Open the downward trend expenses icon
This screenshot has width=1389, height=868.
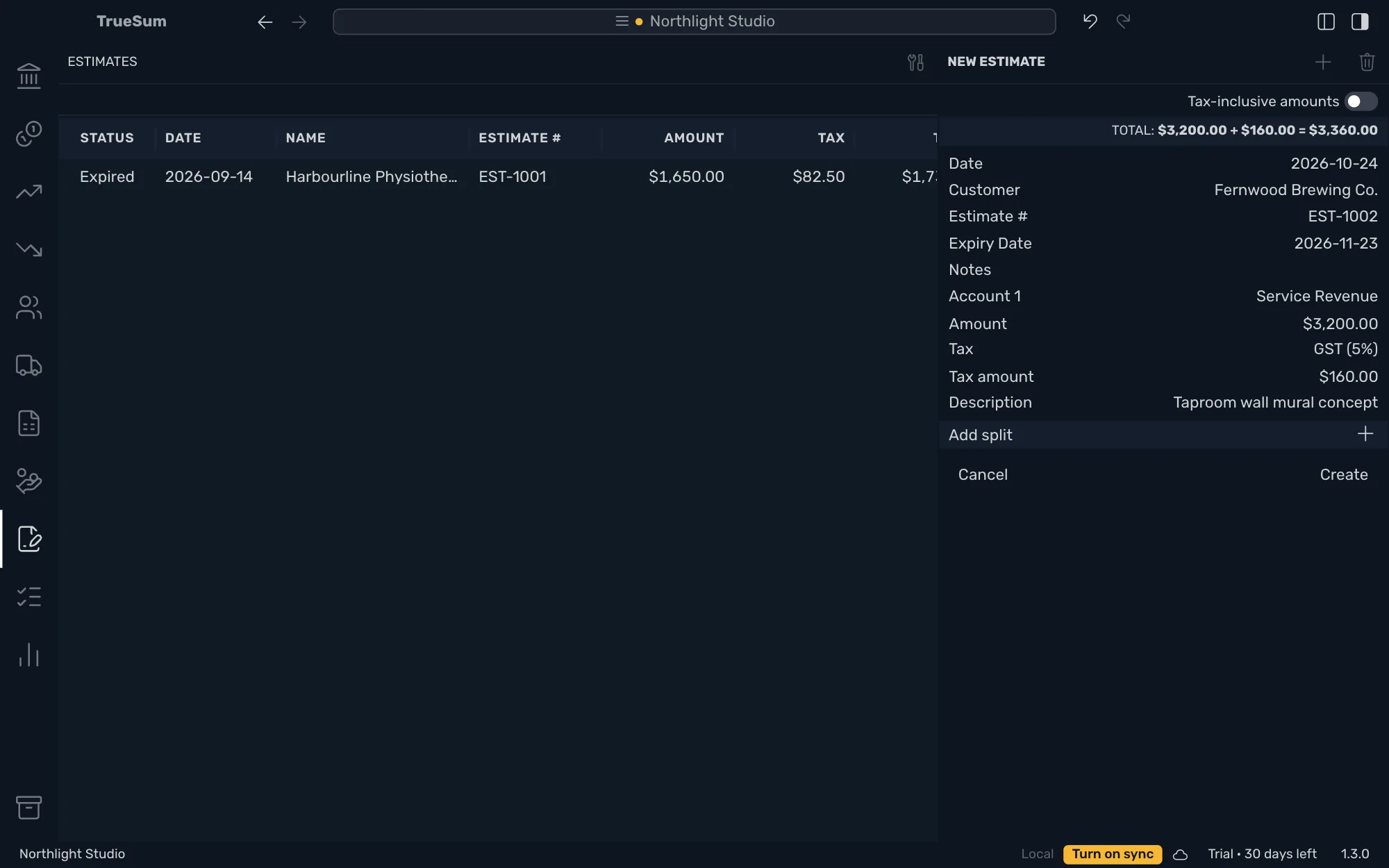[x=28, y=249]
